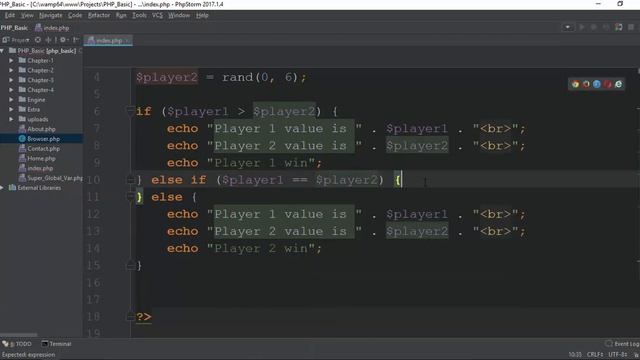
Task: Collapse PHP_Basic project root arrow
Action: pos(2,51)
